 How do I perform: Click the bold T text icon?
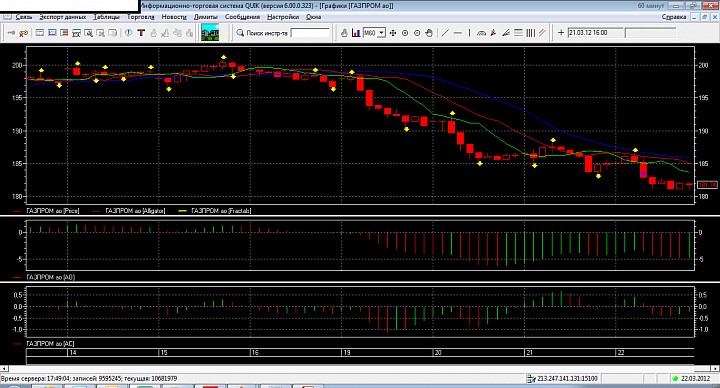coord(141,33)
